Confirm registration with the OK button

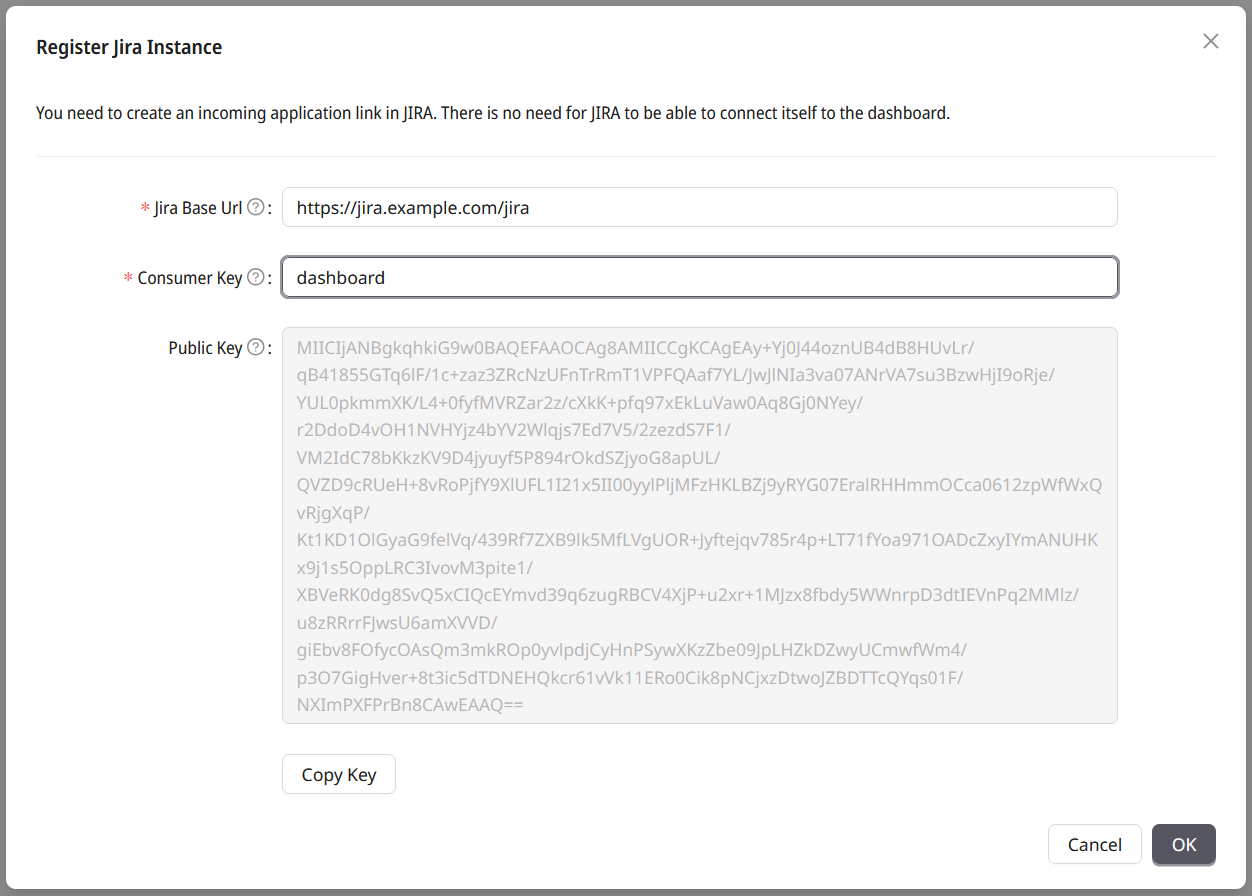coord(1184,844)
